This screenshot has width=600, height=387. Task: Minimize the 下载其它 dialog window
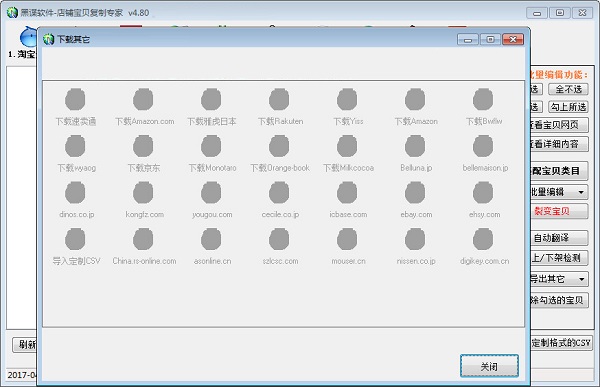468,39
